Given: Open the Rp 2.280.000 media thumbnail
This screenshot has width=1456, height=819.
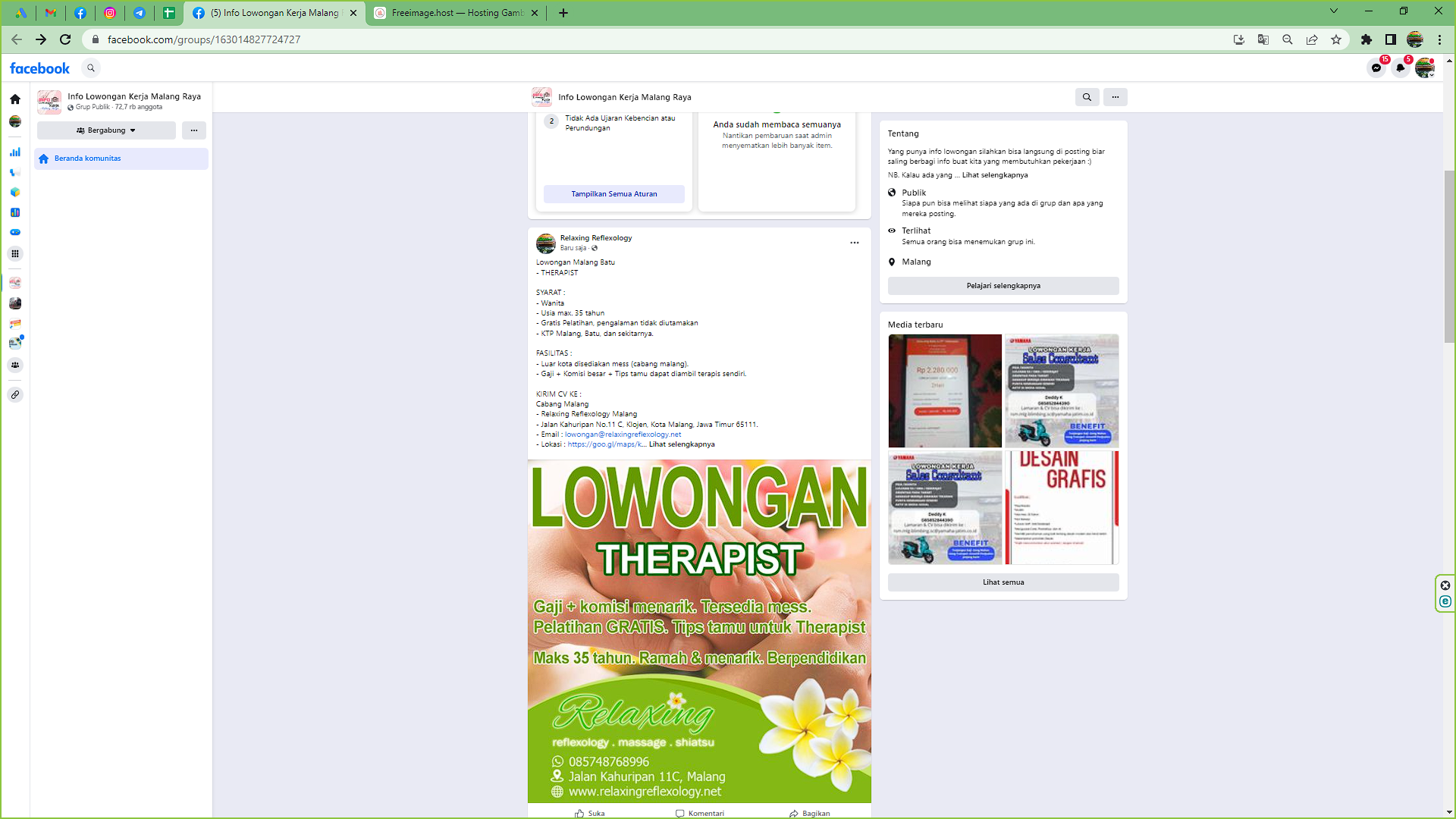Looking at the screenshot, I should pos(945,391).
